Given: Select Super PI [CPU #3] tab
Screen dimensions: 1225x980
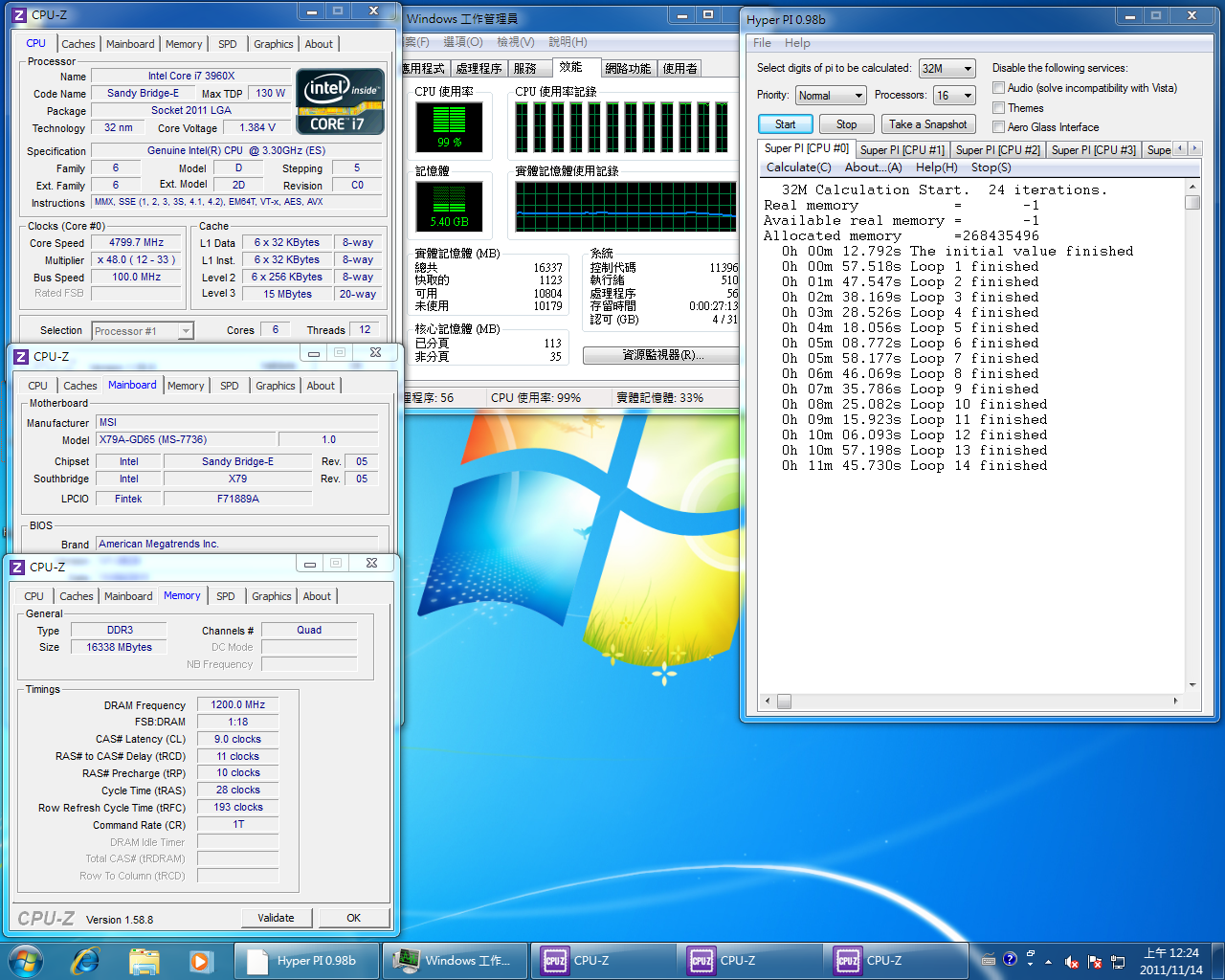Looking at the screenshot, I should (1093, 150).
